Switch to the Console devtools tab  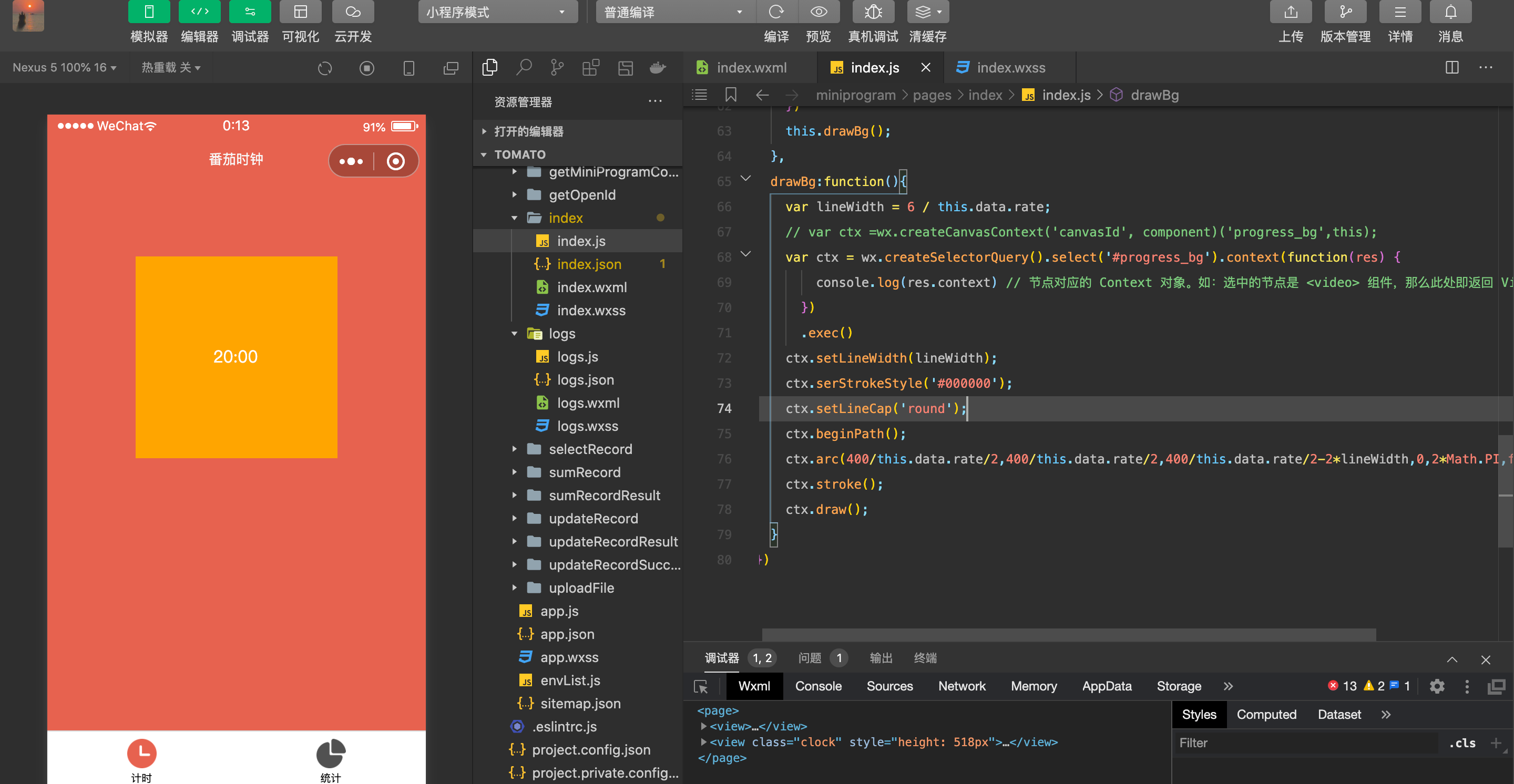[817, 686]
